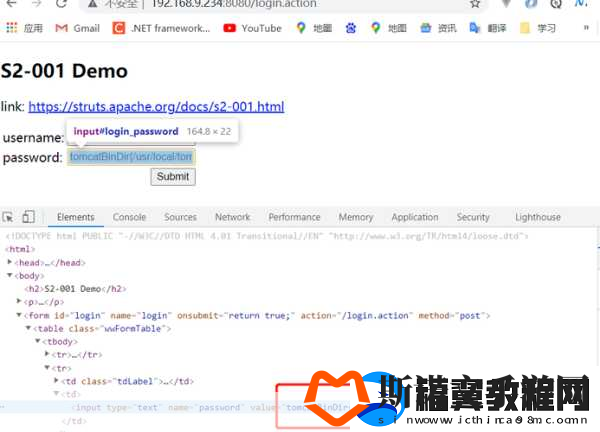Screen dimensions: 600x432
Task: Show more bookmarks overflow chevron
Action: [x=586, y=28]
